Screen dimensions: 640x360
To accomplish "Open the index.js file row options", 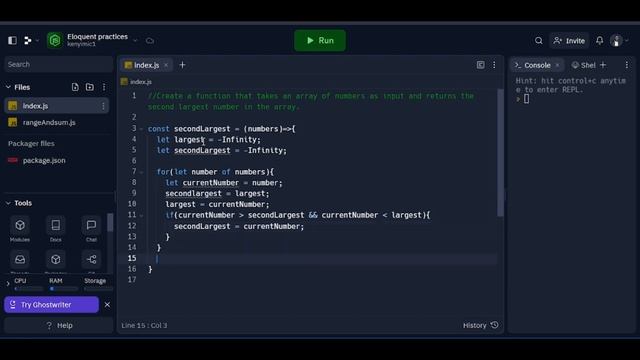I will click(x=103, y=106).
